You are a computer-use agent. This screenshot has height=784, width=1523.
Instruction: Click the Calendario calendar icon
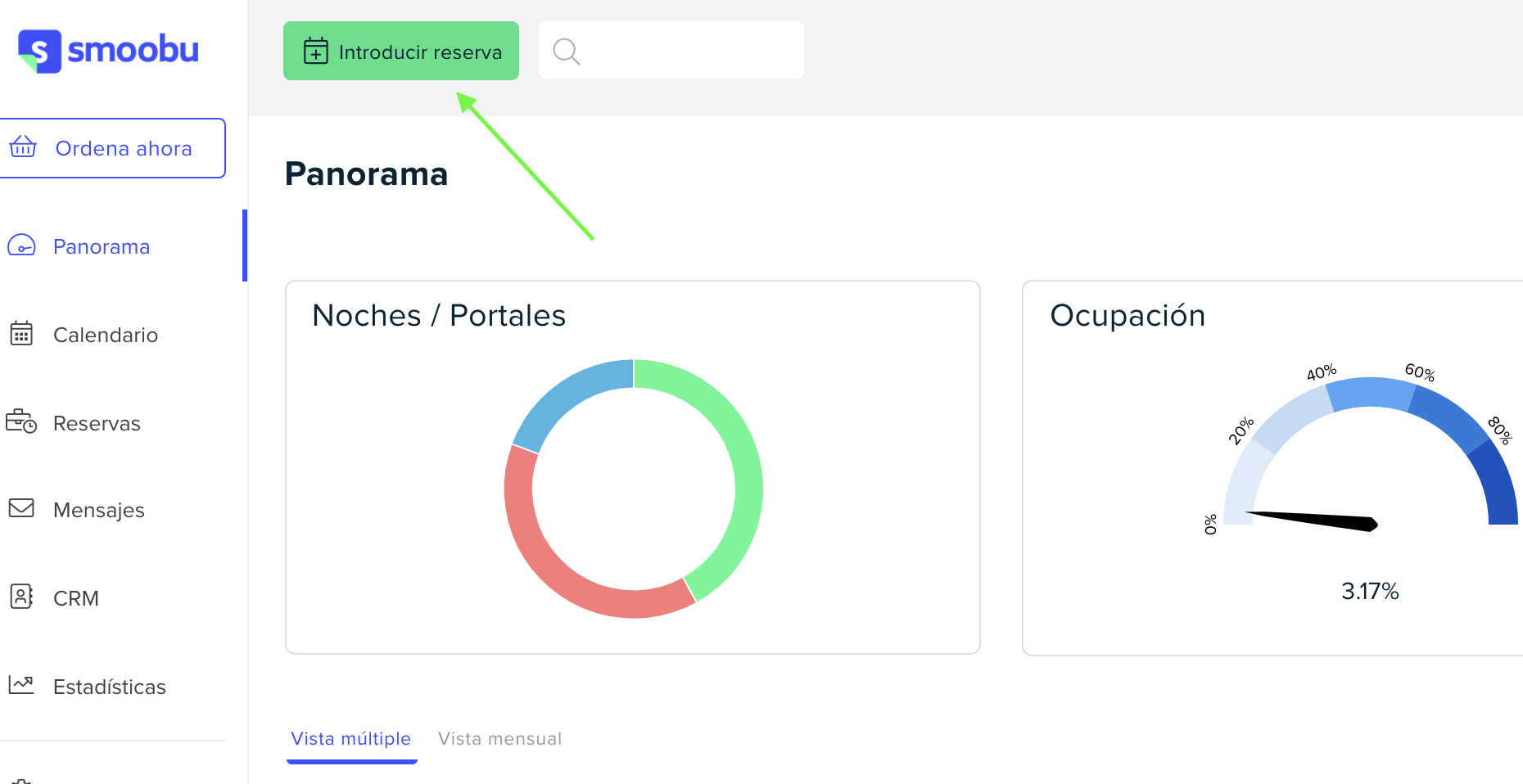point(21,334)
